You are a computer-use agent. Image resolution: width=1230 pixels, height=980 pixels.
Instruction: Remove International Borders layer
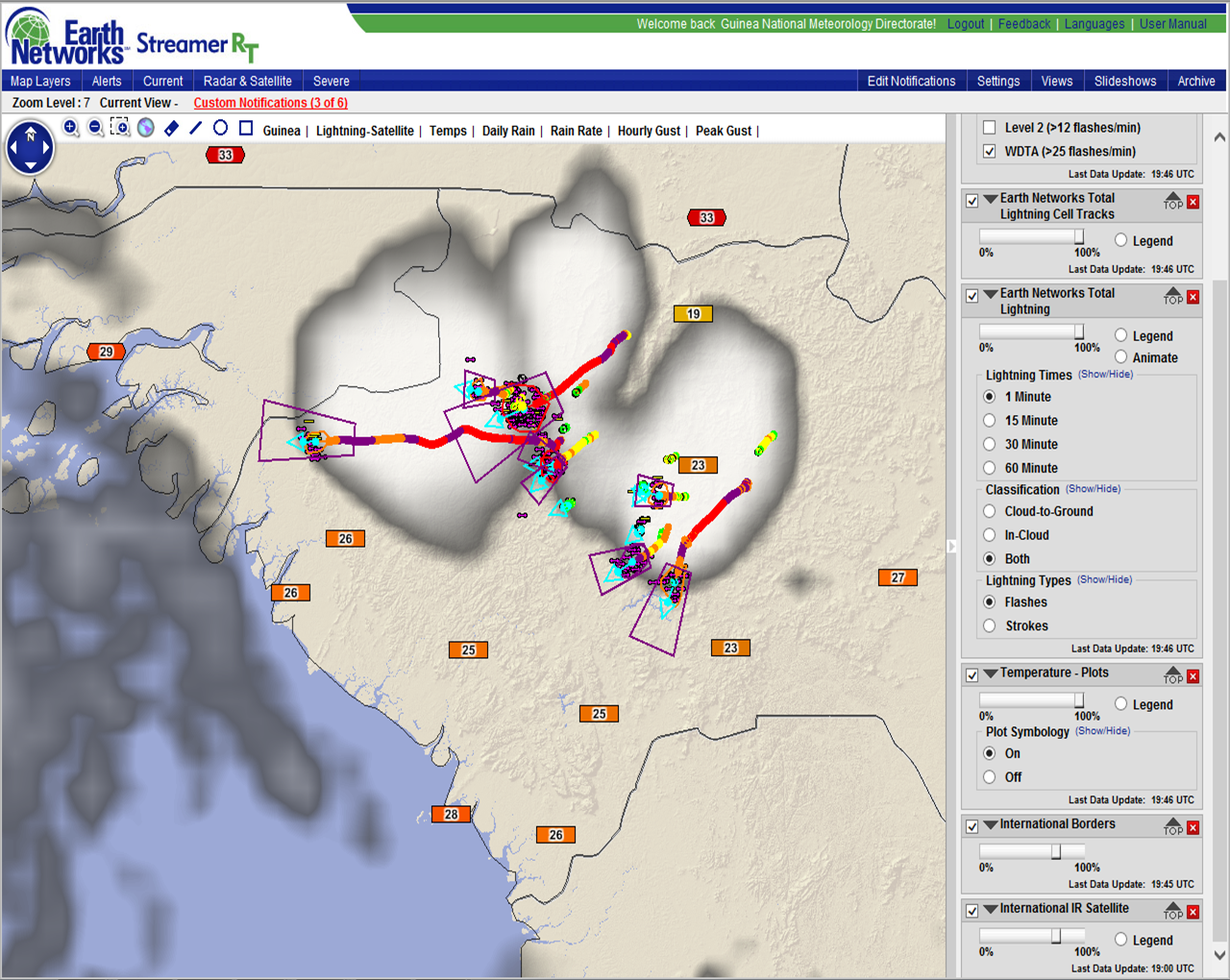point(1193,827)
